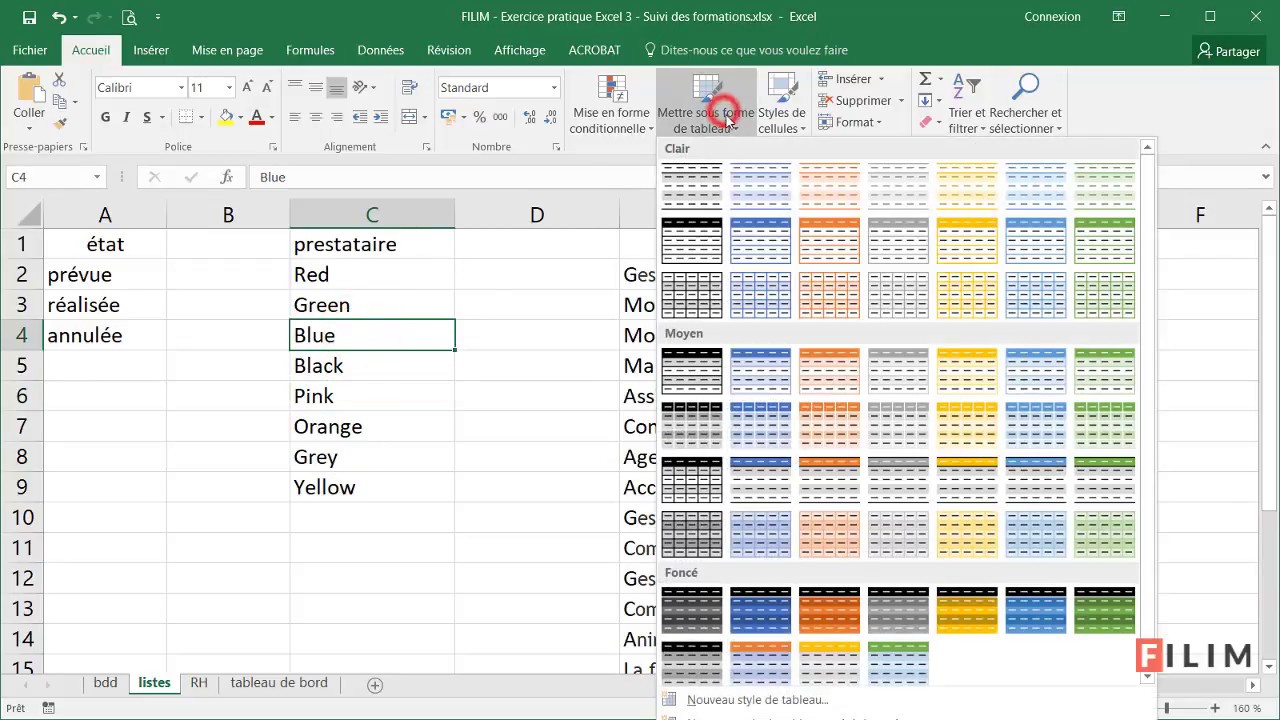Toggle bottom vertical alignment
This screenshot has width=1280, height=720.
pyautogui.click(x=336, y=88)
